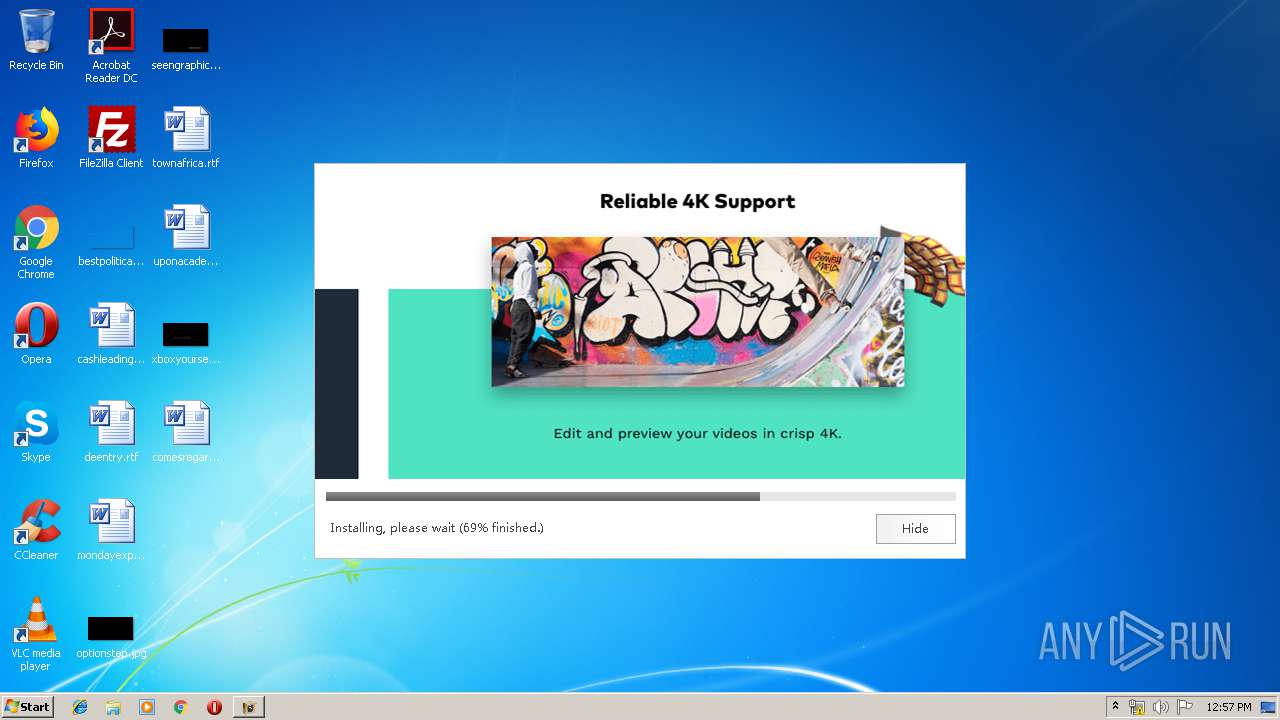Screen dimensions: 1280x720
Task: Launch CCleaner from the desktop
Action: tap(36, 530)
